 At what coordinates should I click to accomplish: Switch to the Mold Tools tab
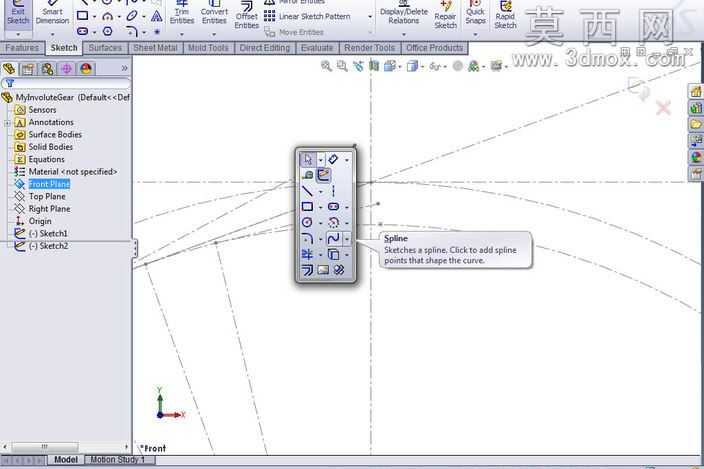point(208,48)
